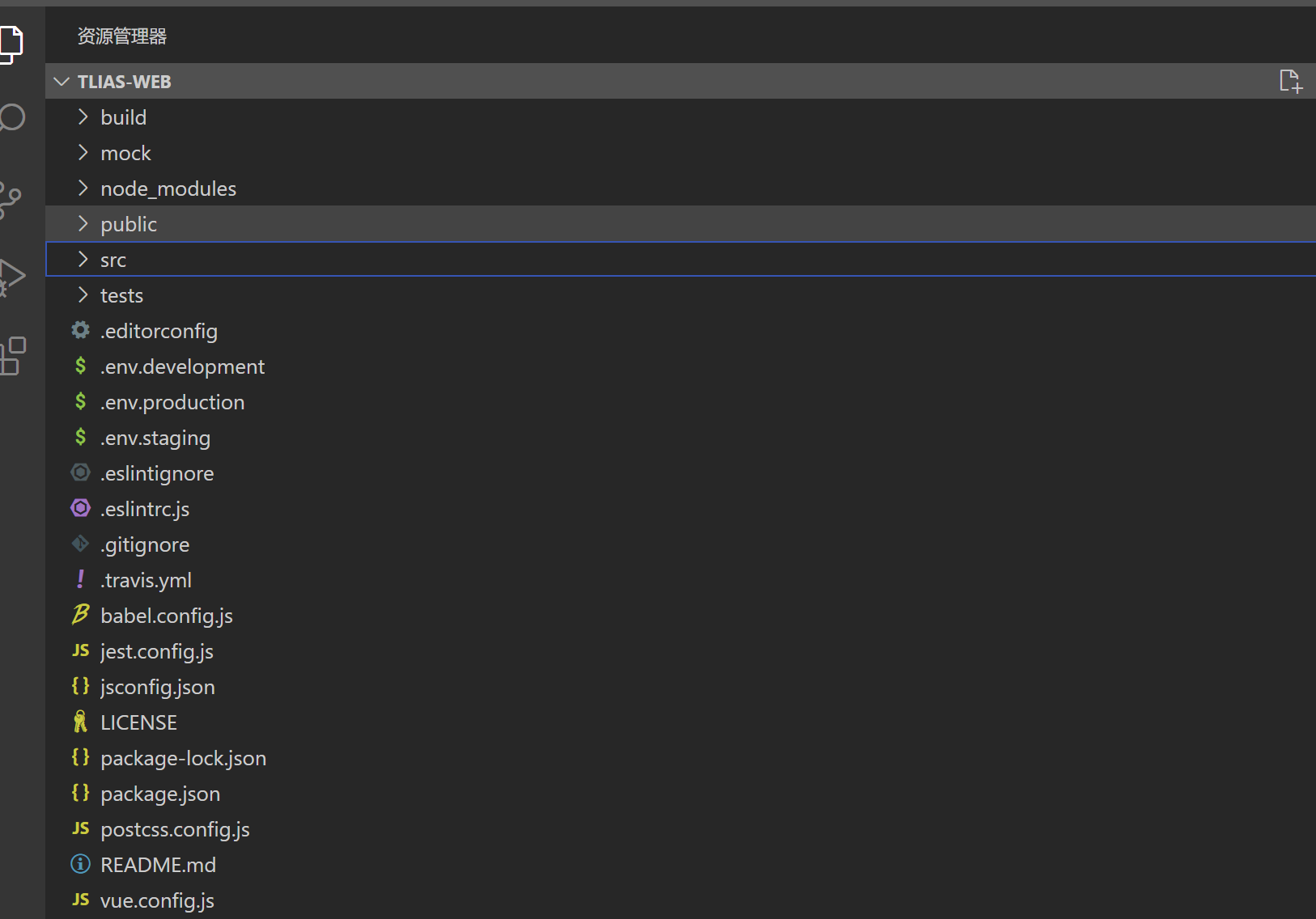The image size is (1316, 919).
Task: Select the tests folder name
Action: coord(121,295)
